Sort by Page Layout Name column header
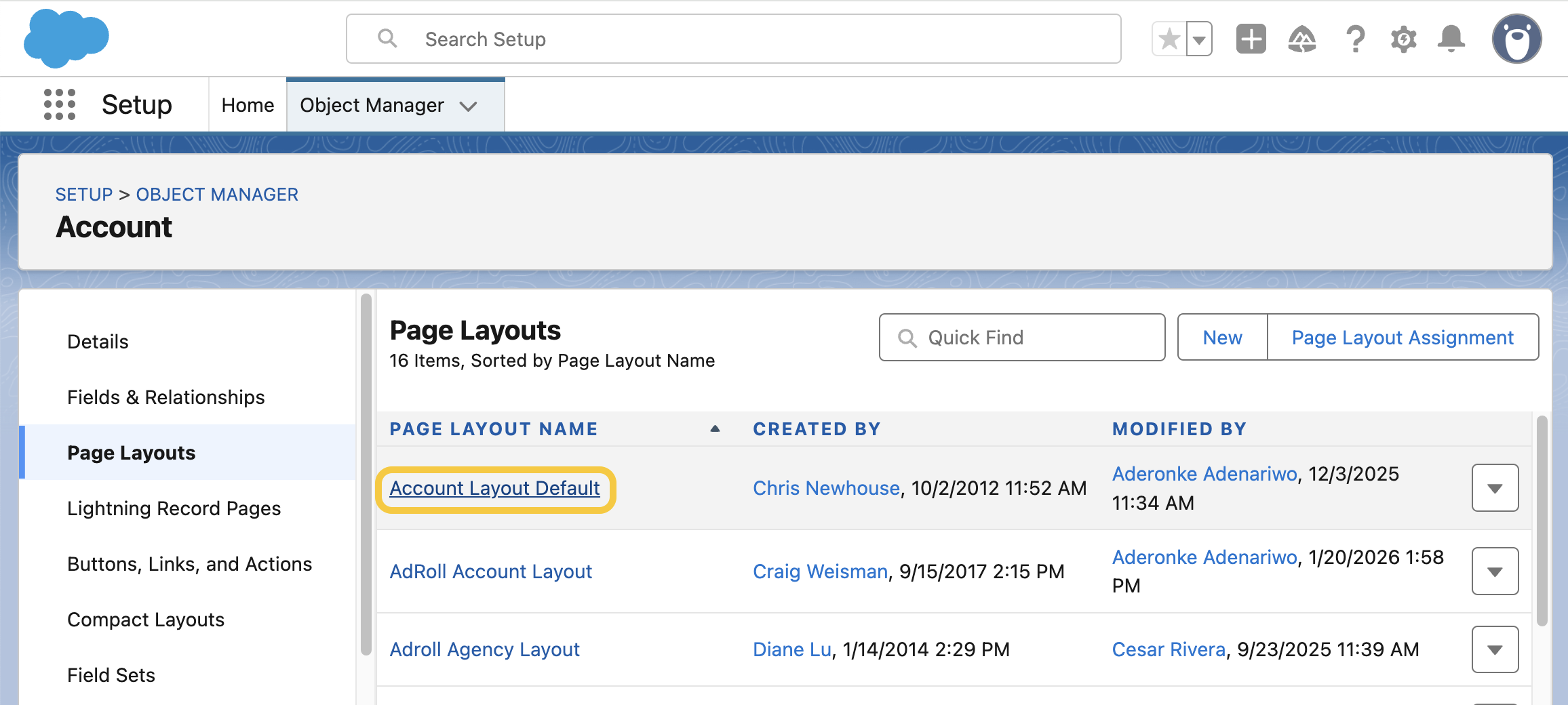 tap(494, 429)
